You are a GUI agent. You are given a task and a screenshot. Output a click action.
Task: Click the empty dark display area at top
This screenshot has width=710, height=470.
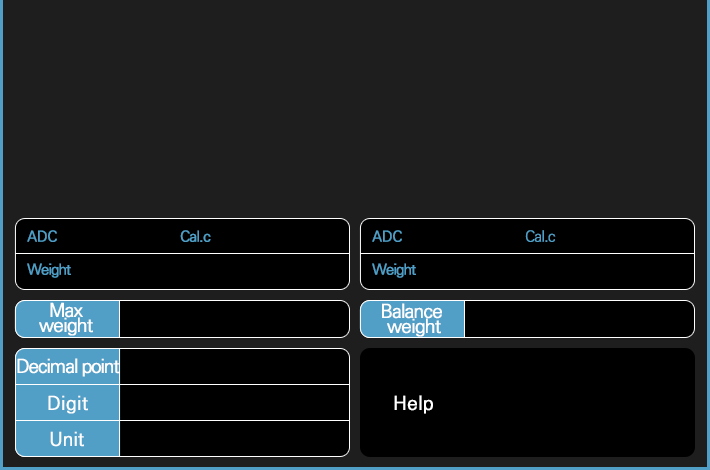click(355, 105)
